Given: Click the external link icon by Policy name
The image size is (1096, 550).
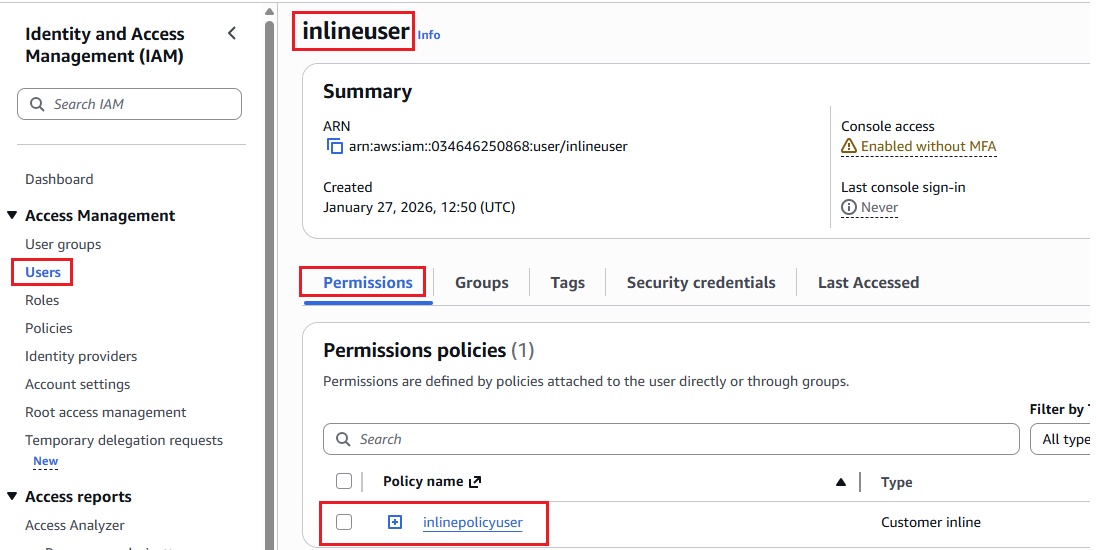Looking at the screenshot, I should (475, 482).
